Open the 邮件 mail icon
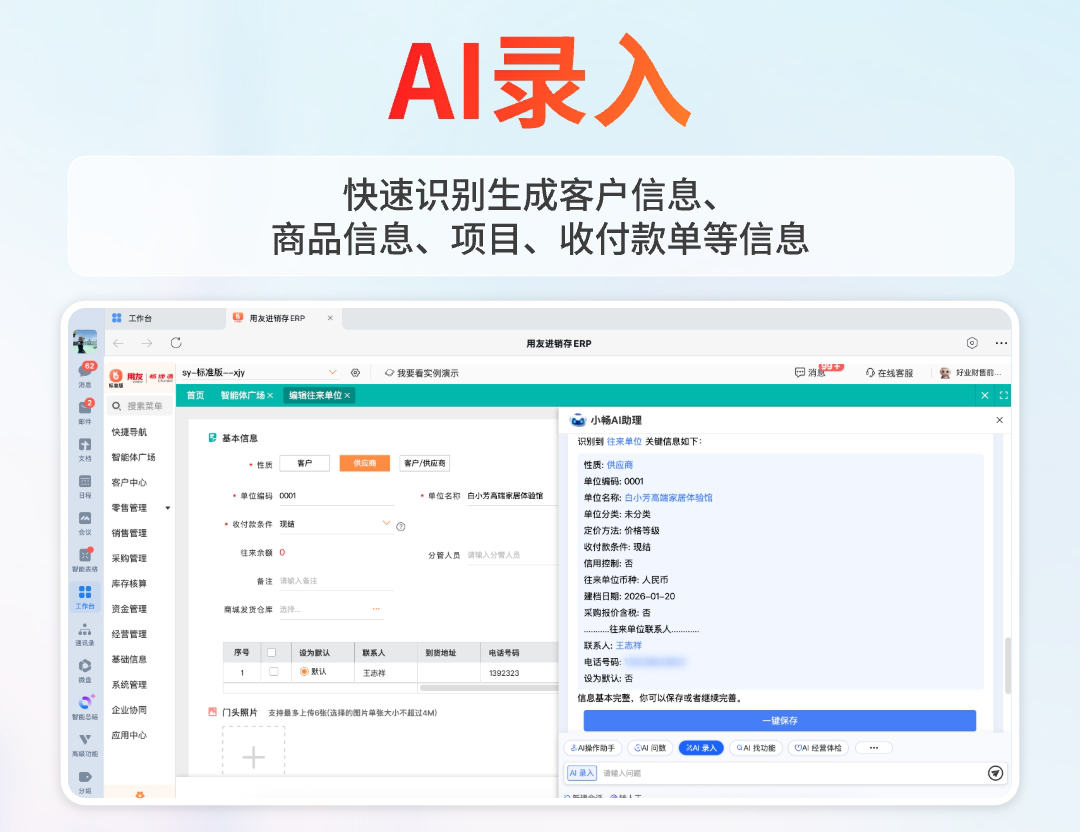This screenshot has width=1080, height=832. coord(85,408)
